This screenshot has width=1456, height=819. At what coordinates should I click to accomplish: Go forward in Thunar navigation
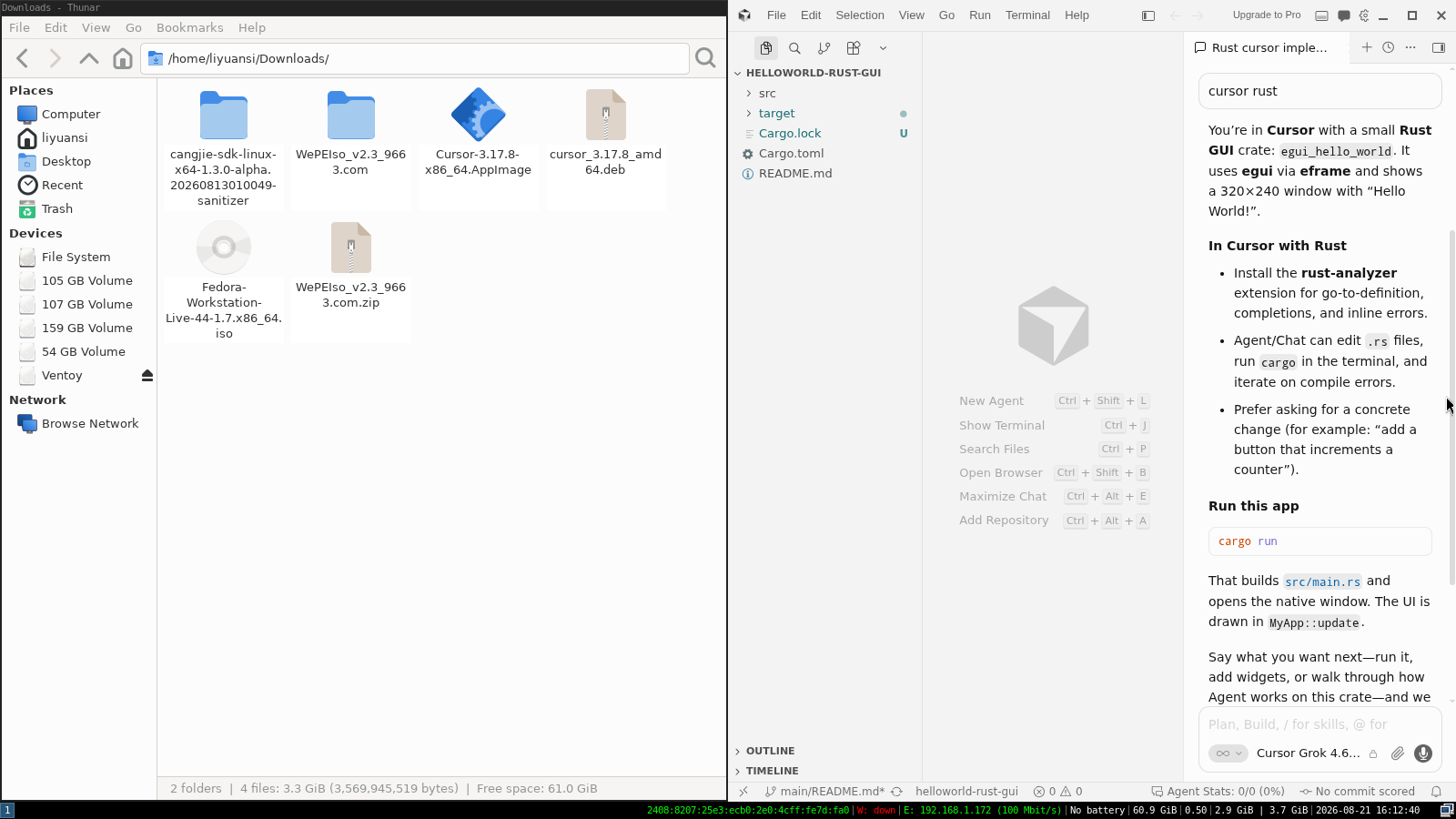click(55, 58)
